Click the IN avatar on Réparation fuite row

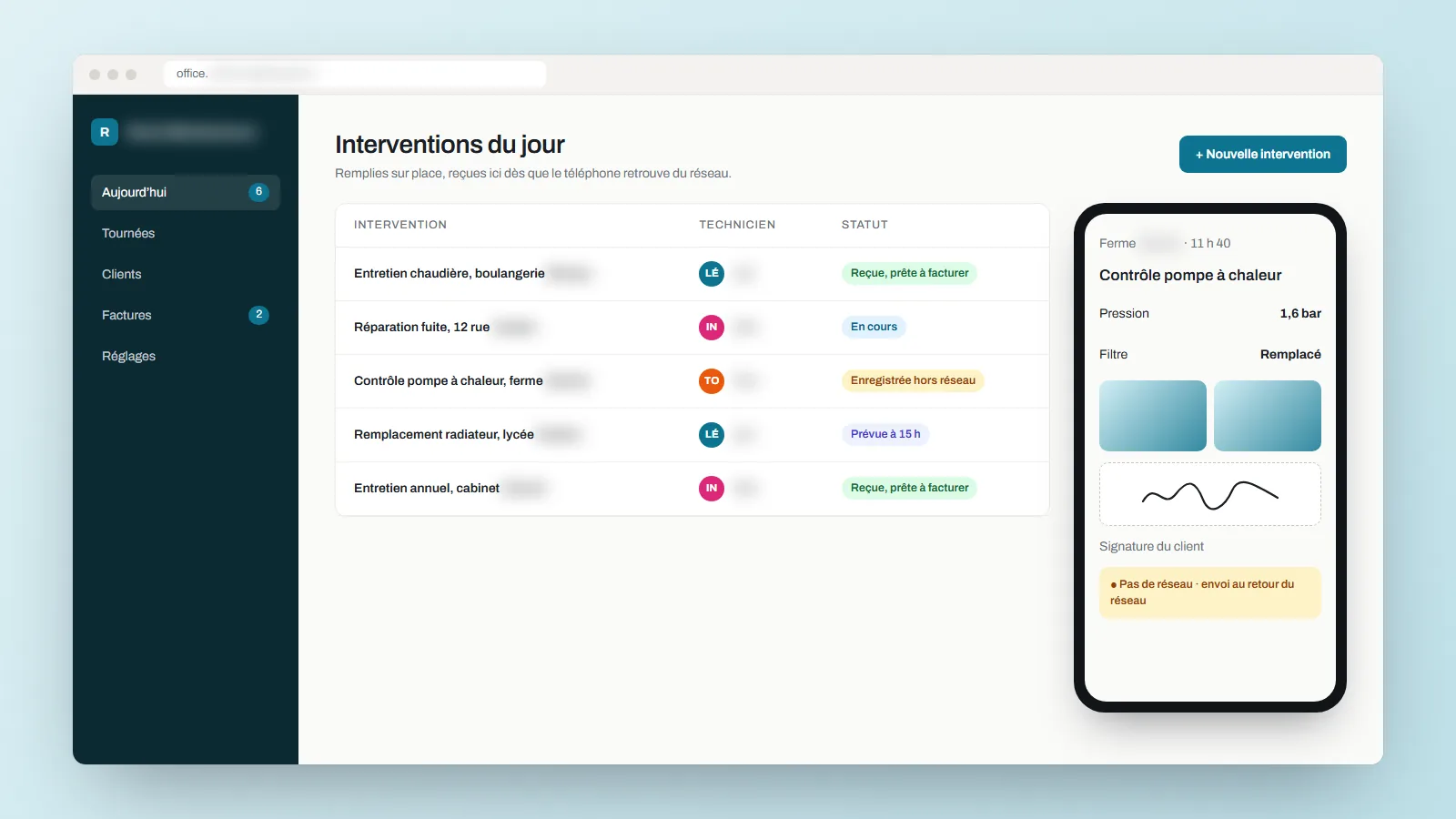pos(712,327)
